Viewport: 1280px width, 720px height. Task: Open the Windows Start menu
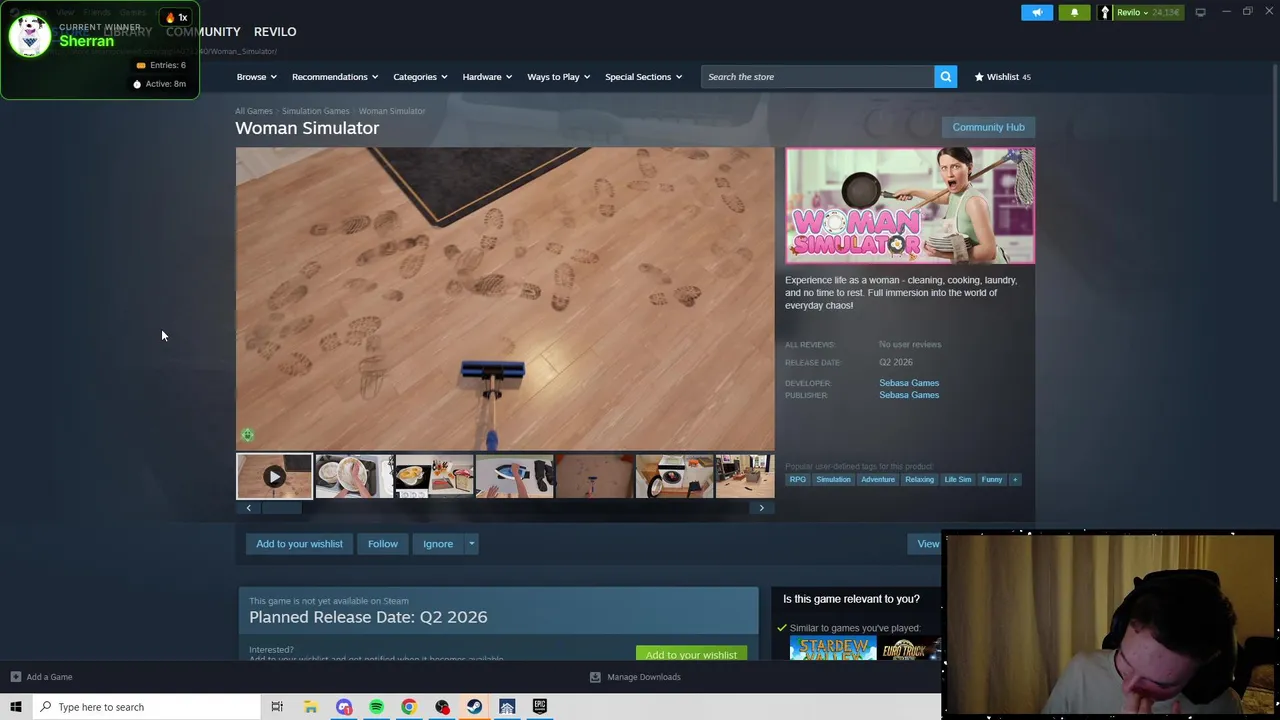(x=16, y=707)
